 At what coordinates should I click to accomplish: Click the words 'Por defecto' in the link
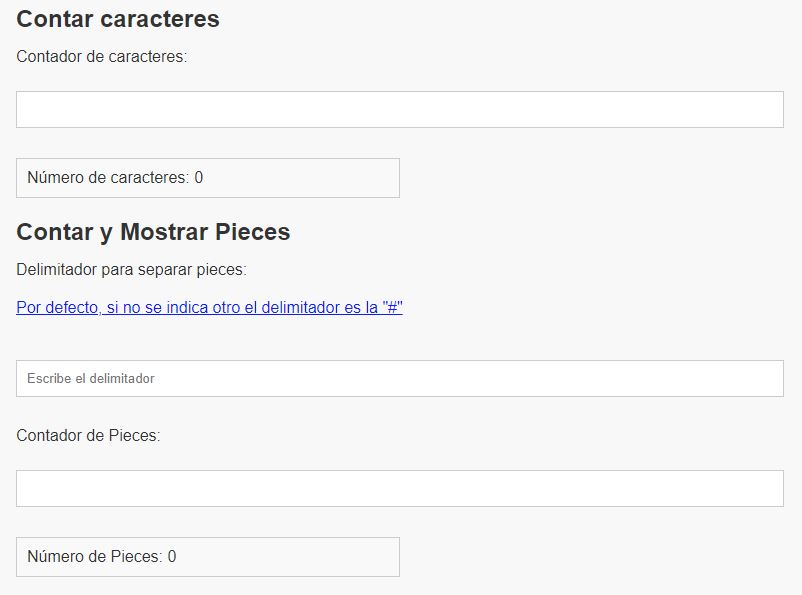coord(57,308)
